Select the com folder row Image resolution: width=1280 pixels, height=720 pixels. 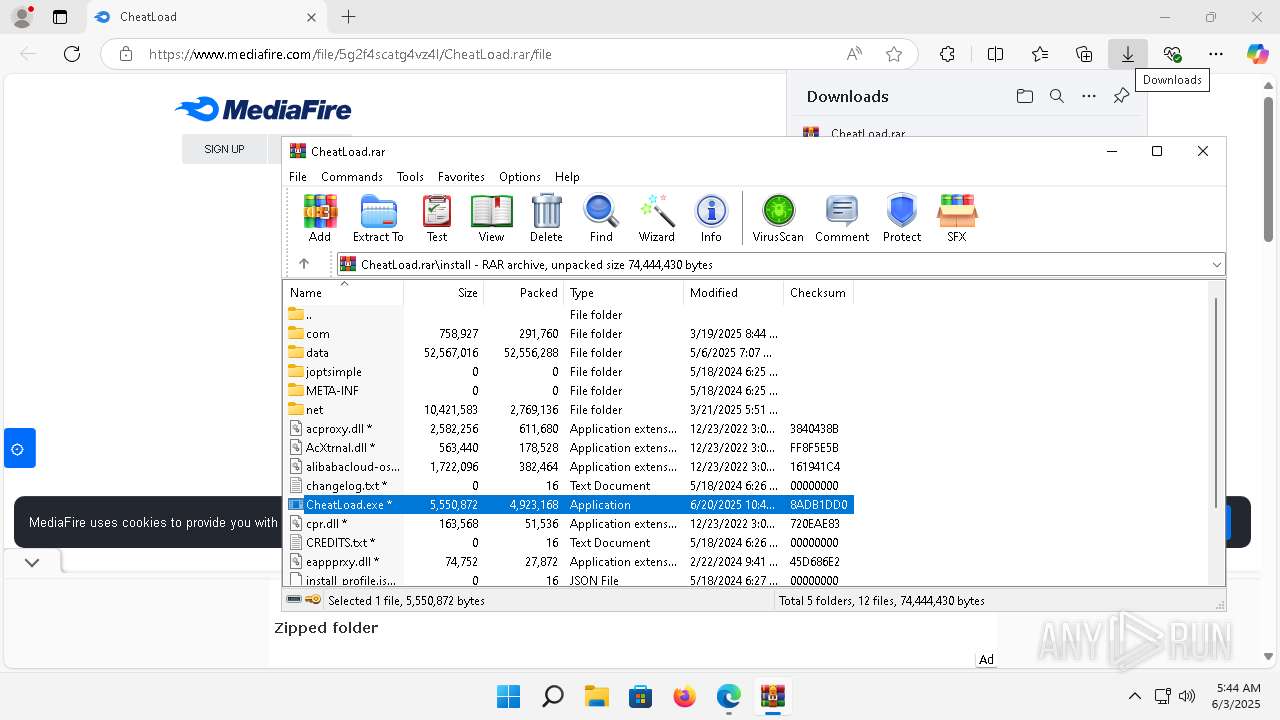(x=569, y=333)
